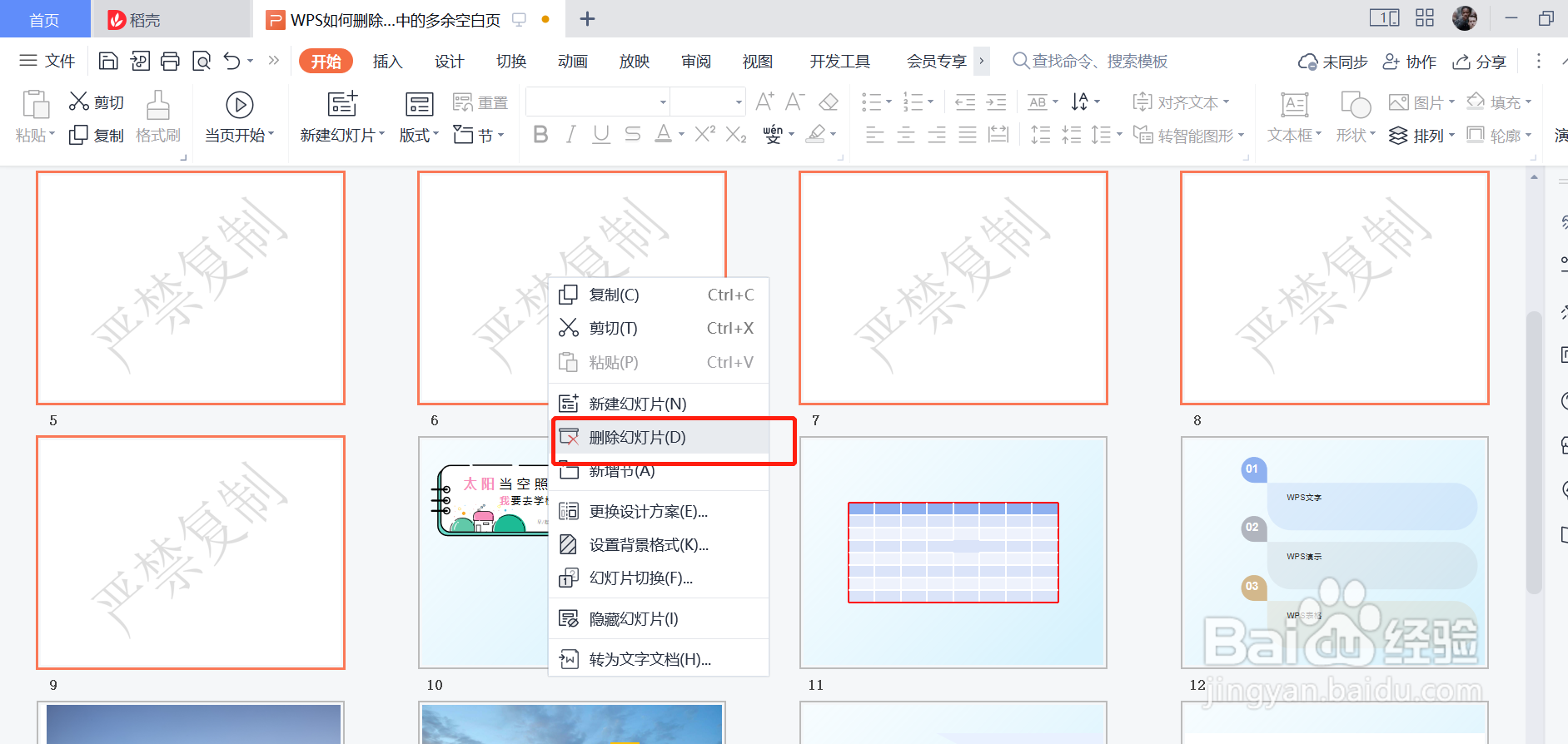The image size is (1568, 744).
Task: Open the Docer (稻壳) tab
Action: coord(171,19)
